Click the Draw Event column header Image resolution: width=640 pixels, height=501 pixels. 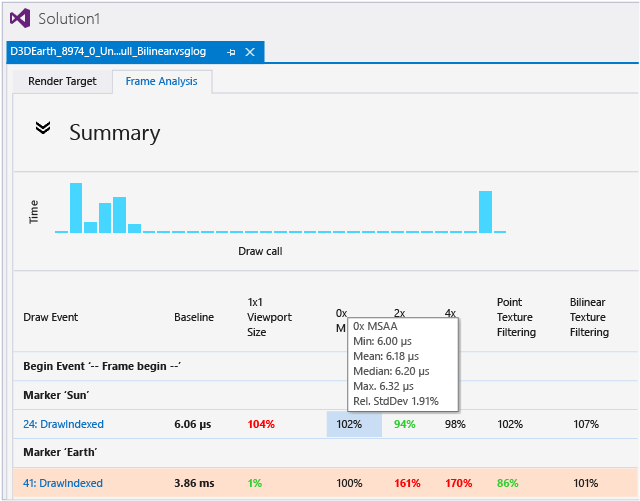click(x=51, y=317)
